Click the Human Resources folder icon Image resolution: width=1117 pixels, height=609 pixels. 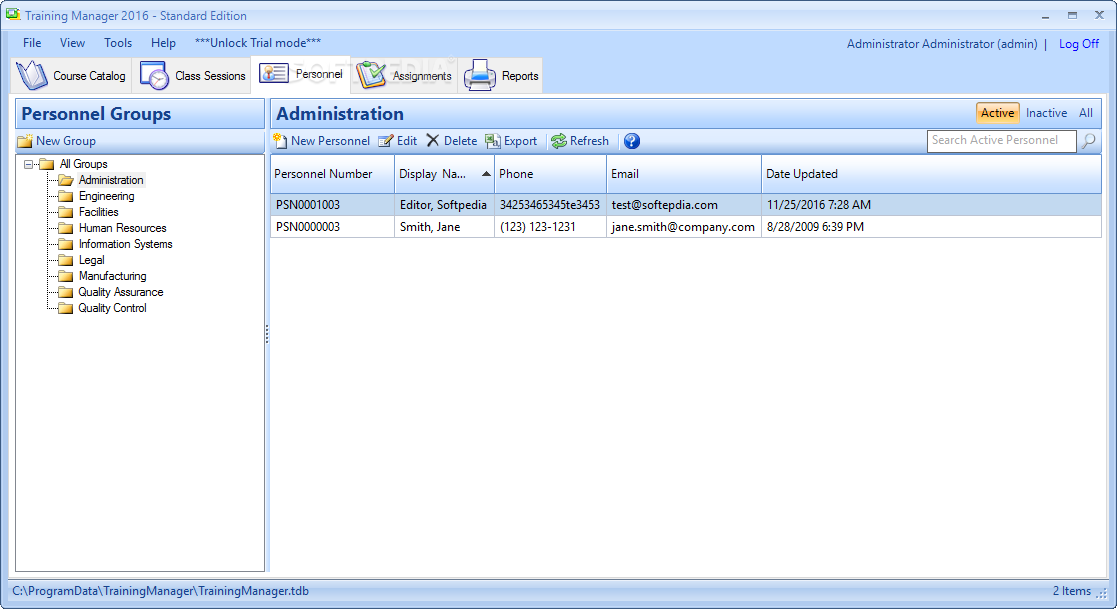[66, 228]
